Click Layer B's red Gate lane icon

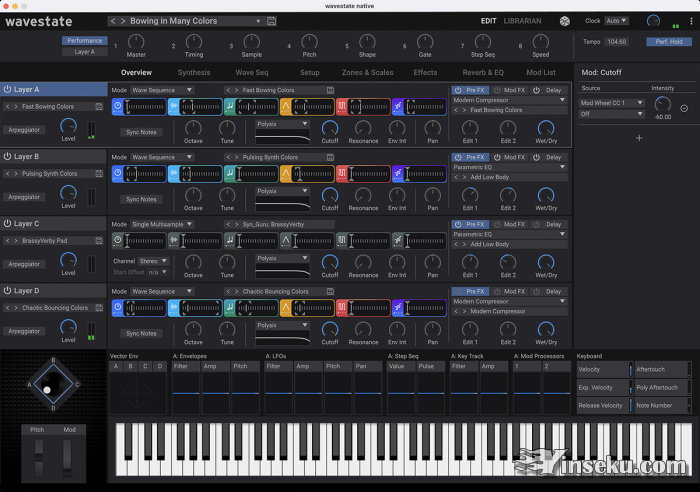[341, 173]
